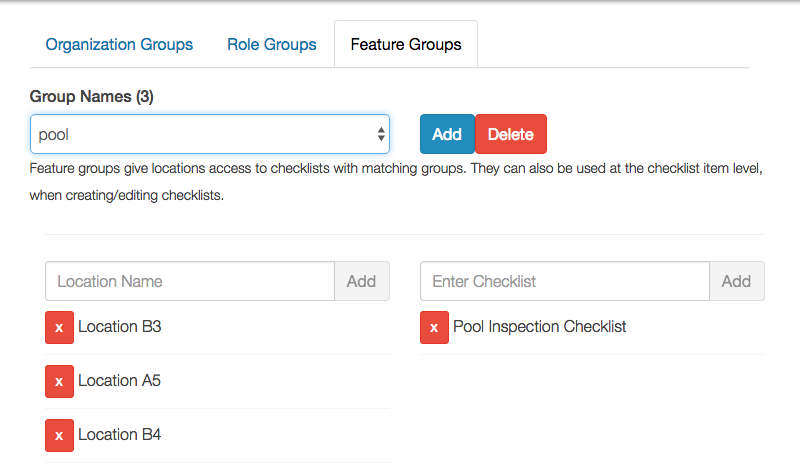Click the Location B4 list entry text
Screen dimensions: 800x473
120,435
